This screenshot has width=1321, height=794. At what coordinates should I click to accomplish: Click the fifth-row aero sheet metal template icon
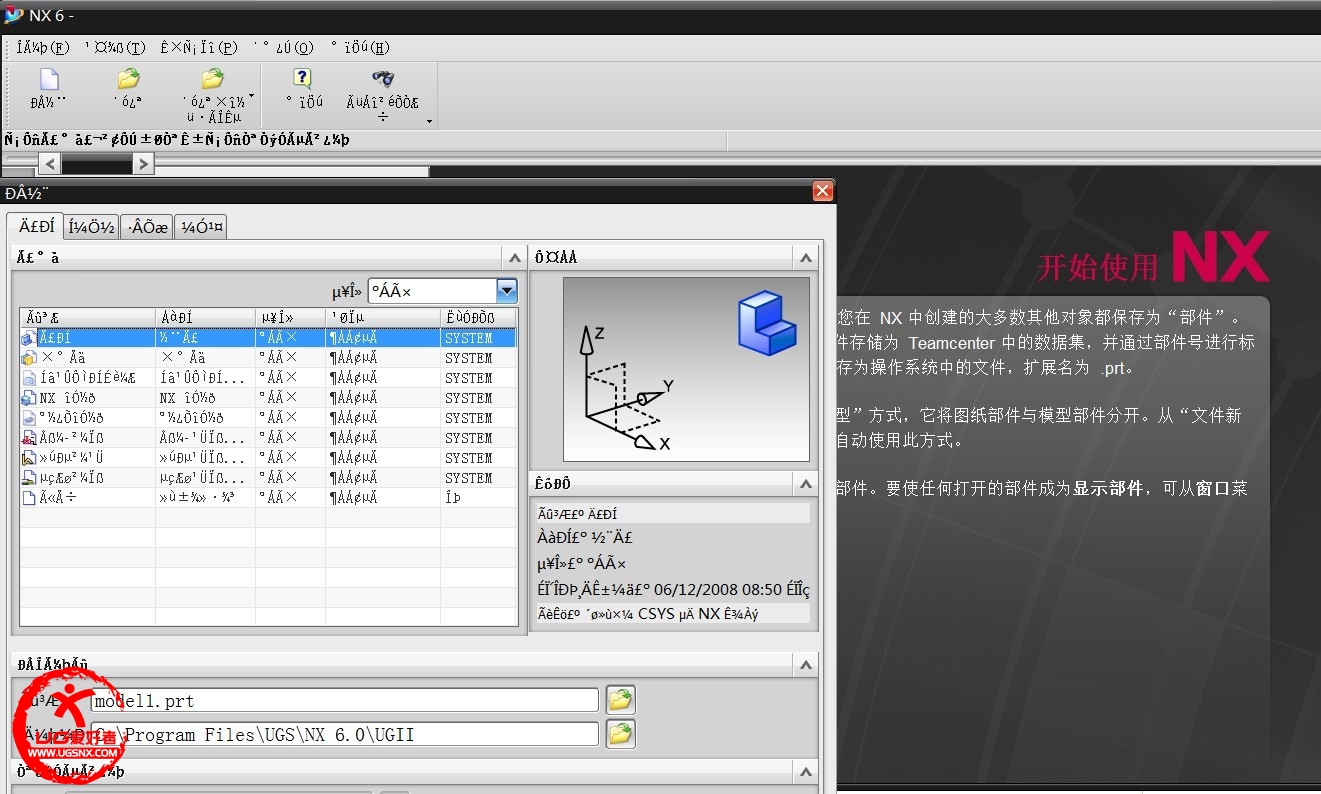click(28, 418)
